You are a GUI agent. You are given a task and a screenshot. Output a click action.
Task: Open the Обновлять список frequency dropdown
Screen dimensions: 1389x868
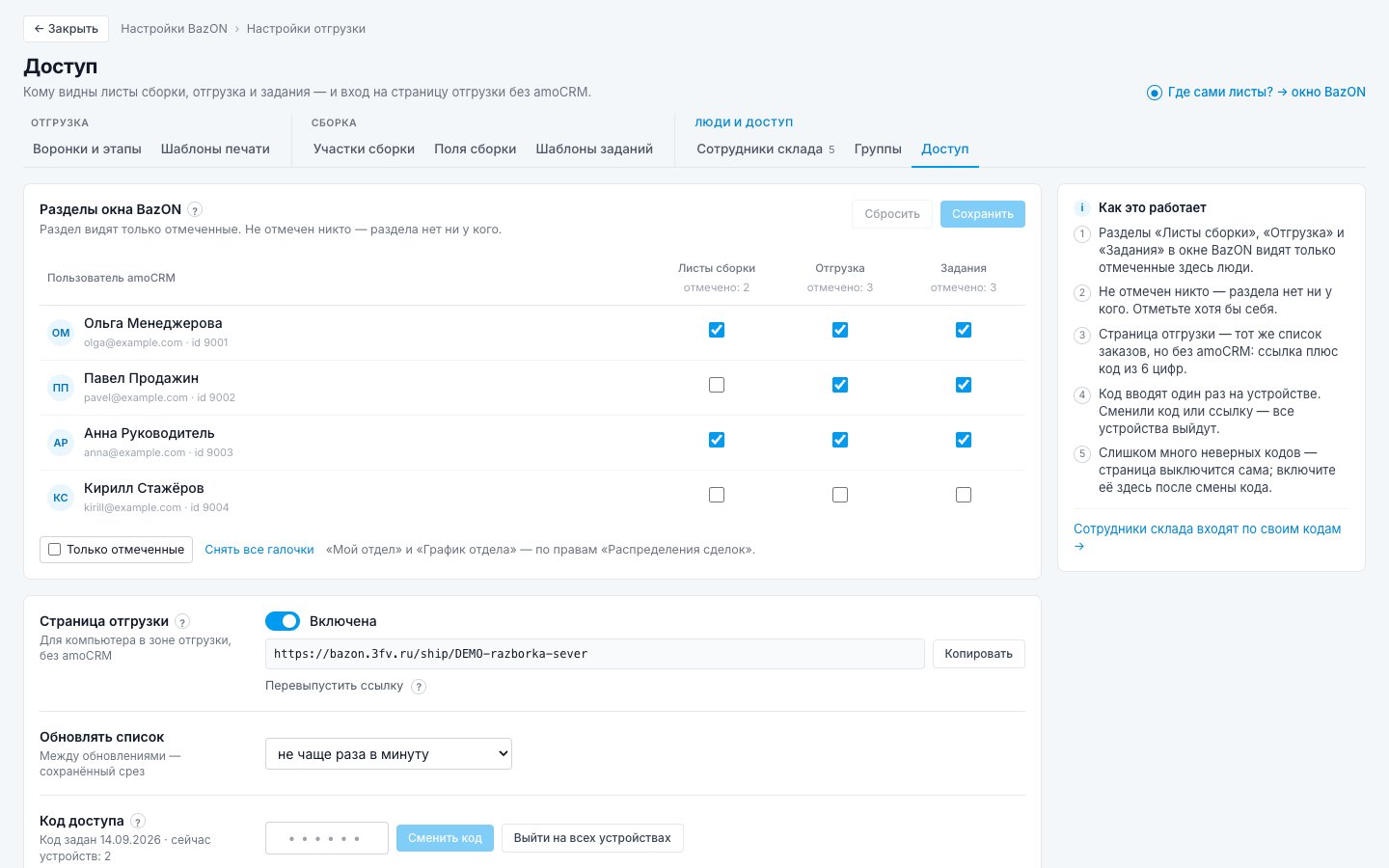(x=389, y=754)
